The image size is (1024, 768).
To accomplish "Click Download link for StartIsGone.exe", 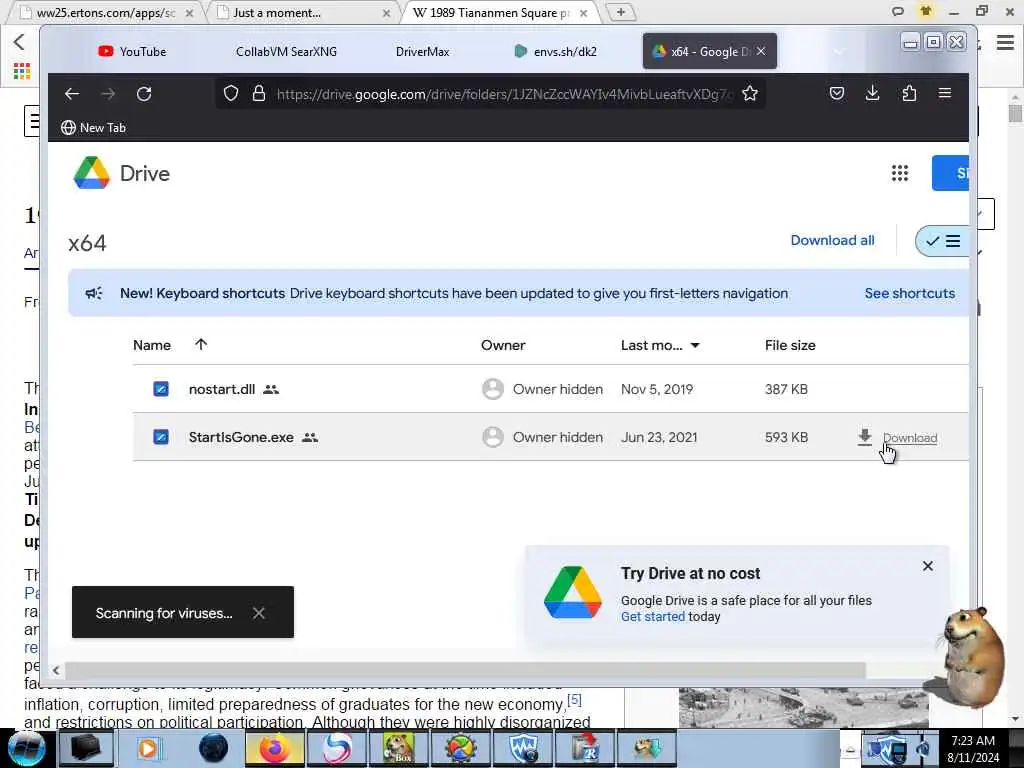I will point(910,438).
